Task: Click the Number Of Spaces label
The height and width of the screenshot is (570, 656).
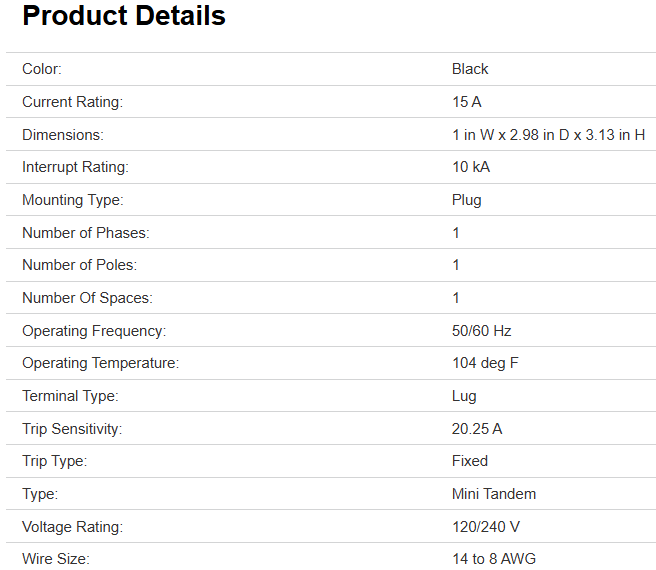Action: (x=87, y=298)
